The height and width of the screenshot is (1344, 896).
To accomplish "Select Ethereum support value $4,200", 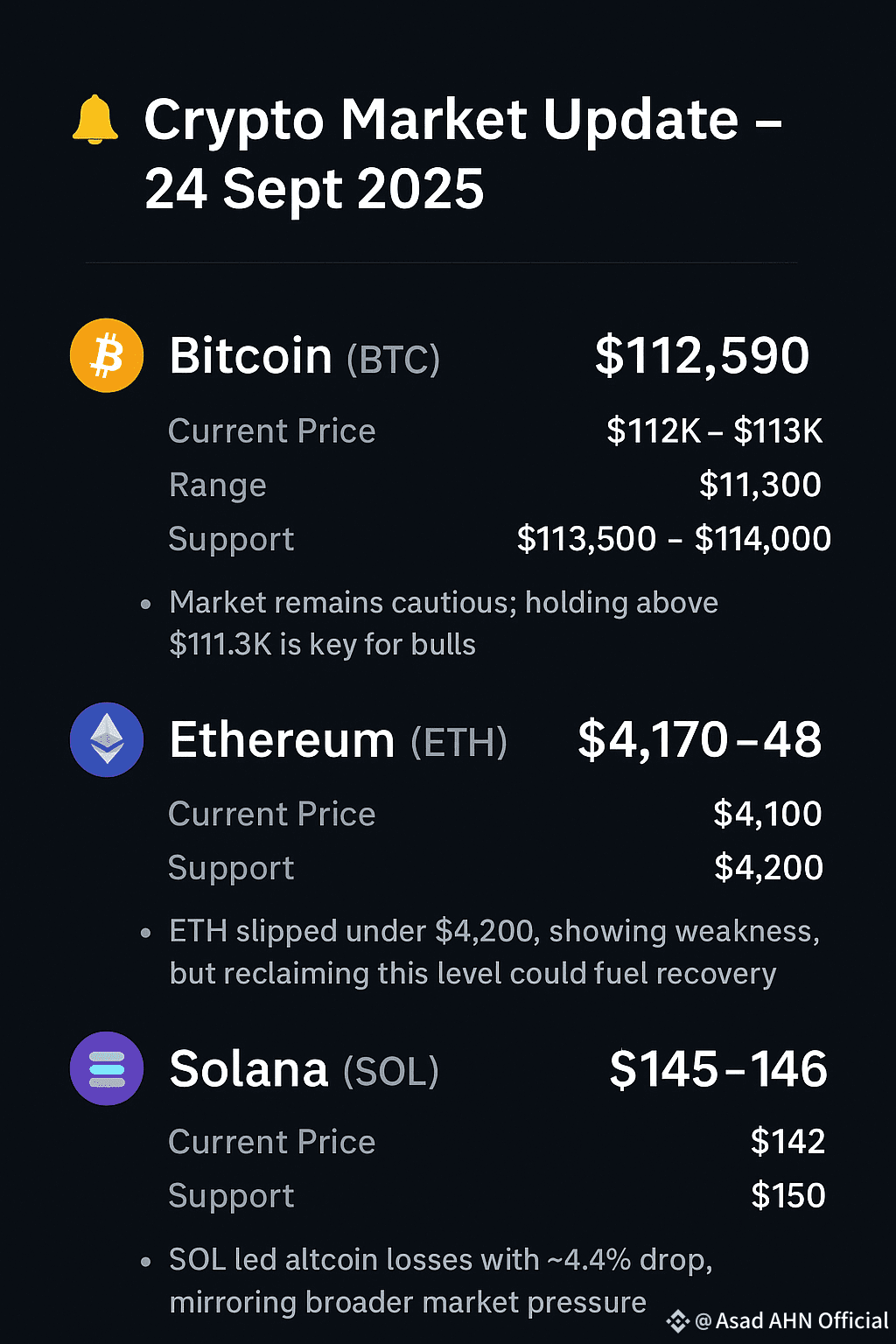I will click(x=768, y=868).
